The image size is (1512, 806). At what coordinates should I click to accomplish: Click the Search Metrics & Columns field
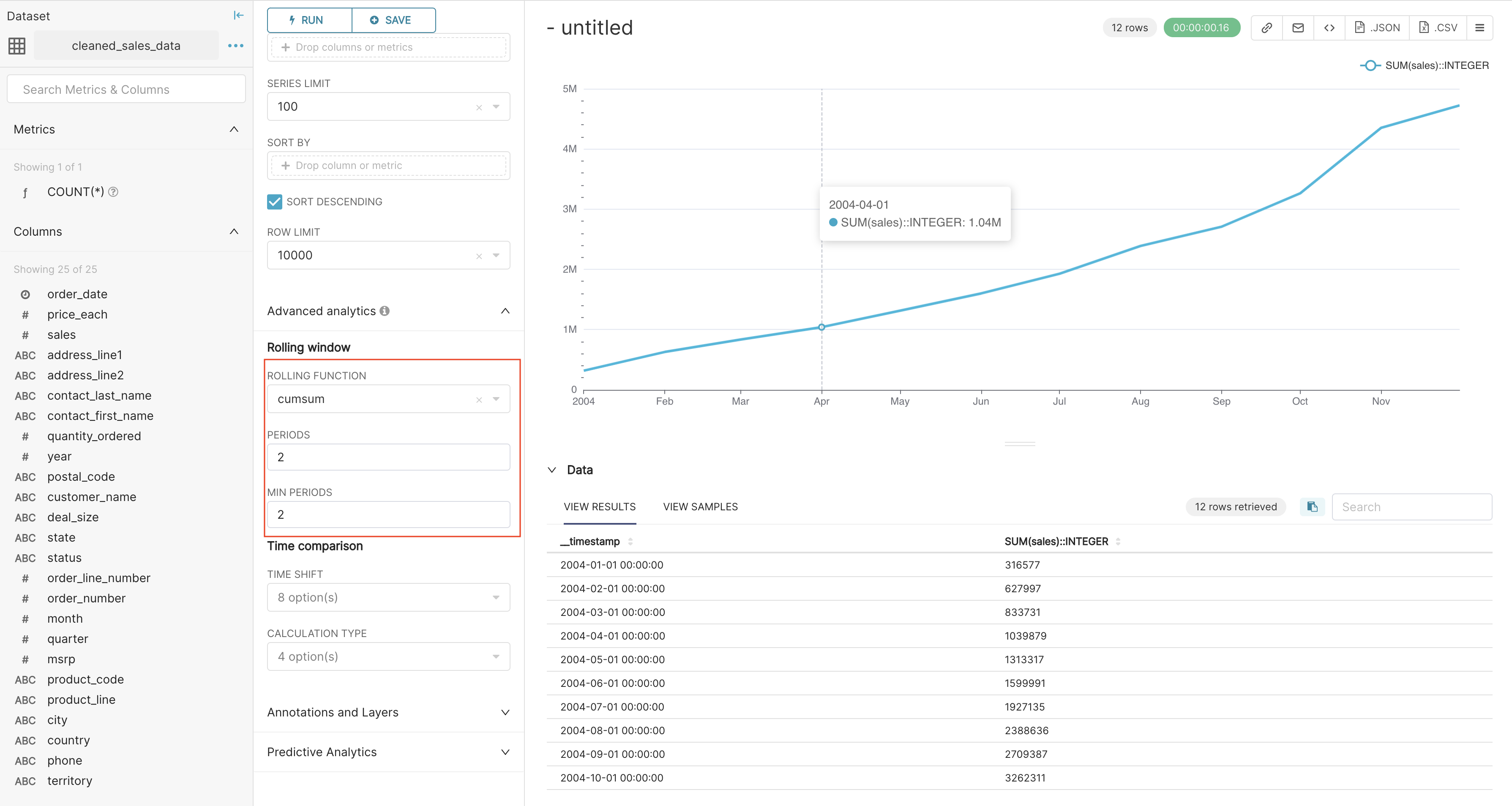pyautogui.click(x=126, y=89)
